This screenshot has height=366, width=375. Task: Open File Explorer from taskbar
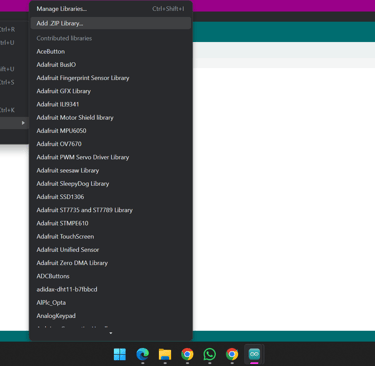pos(165,354)
